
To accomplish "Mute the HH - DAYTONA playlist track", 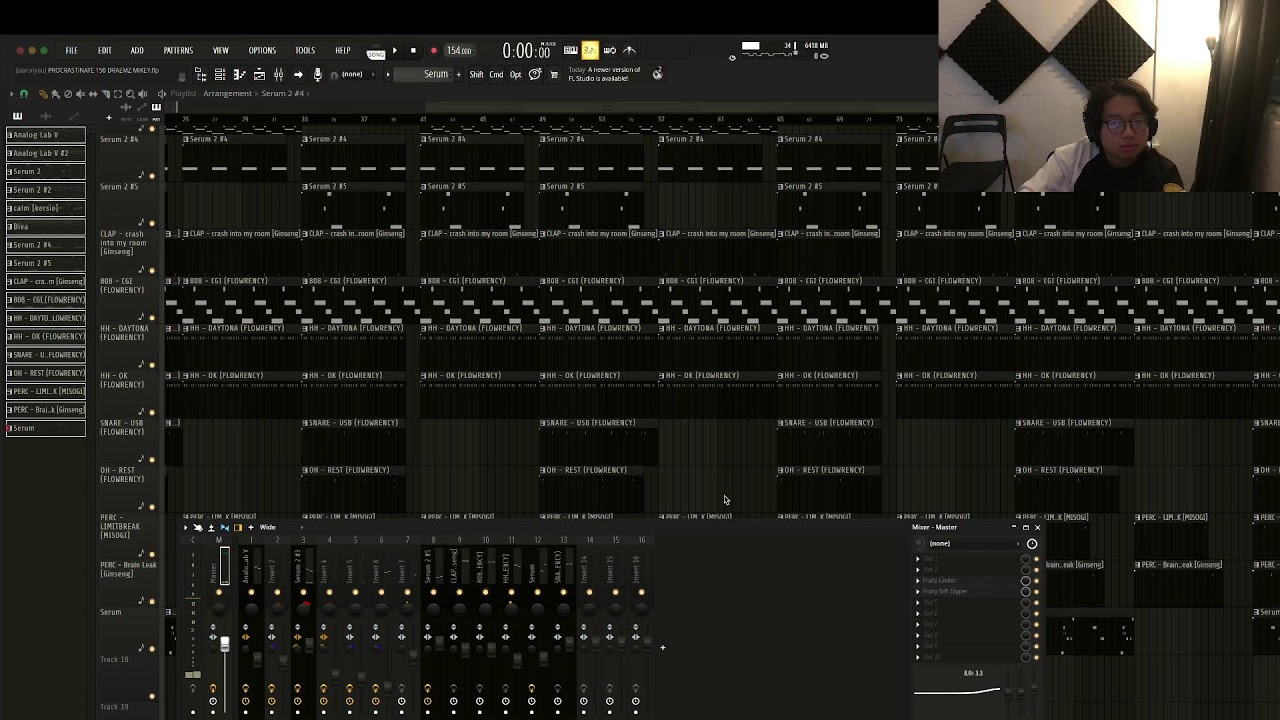I will point(152,365).
